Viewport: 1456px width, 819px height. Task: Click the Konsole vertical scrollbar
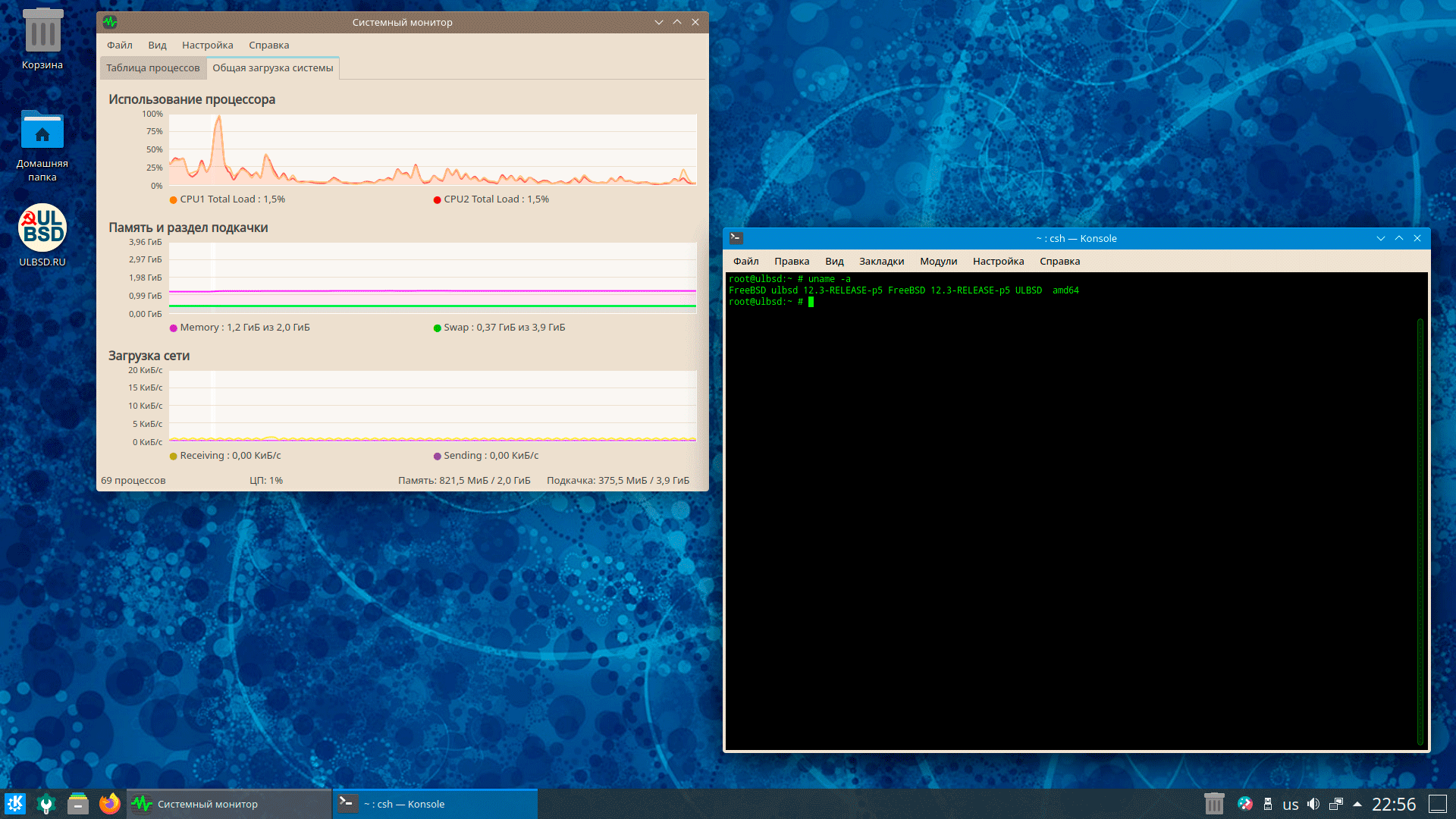(x=1420, y=531)
